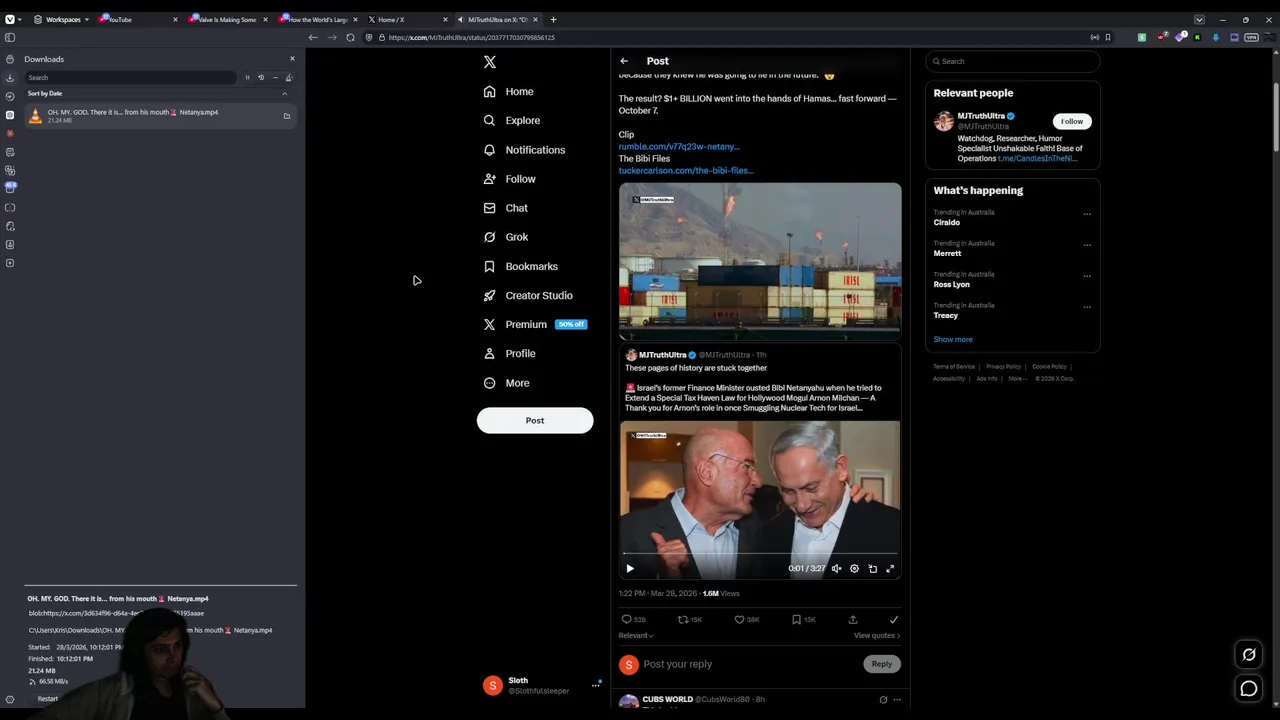
Task: Toggle picture-in-picture for the video
Action: click(872, 568)
